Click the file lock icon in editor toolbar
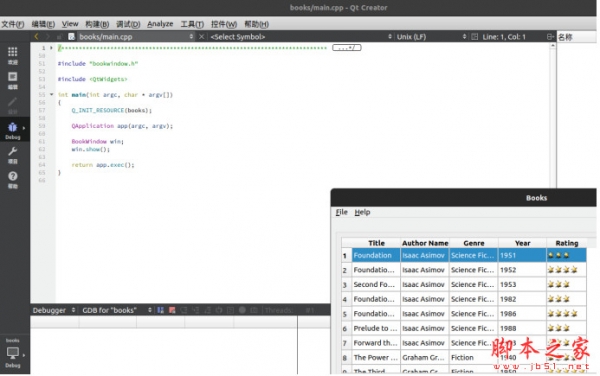 point(59,37)
